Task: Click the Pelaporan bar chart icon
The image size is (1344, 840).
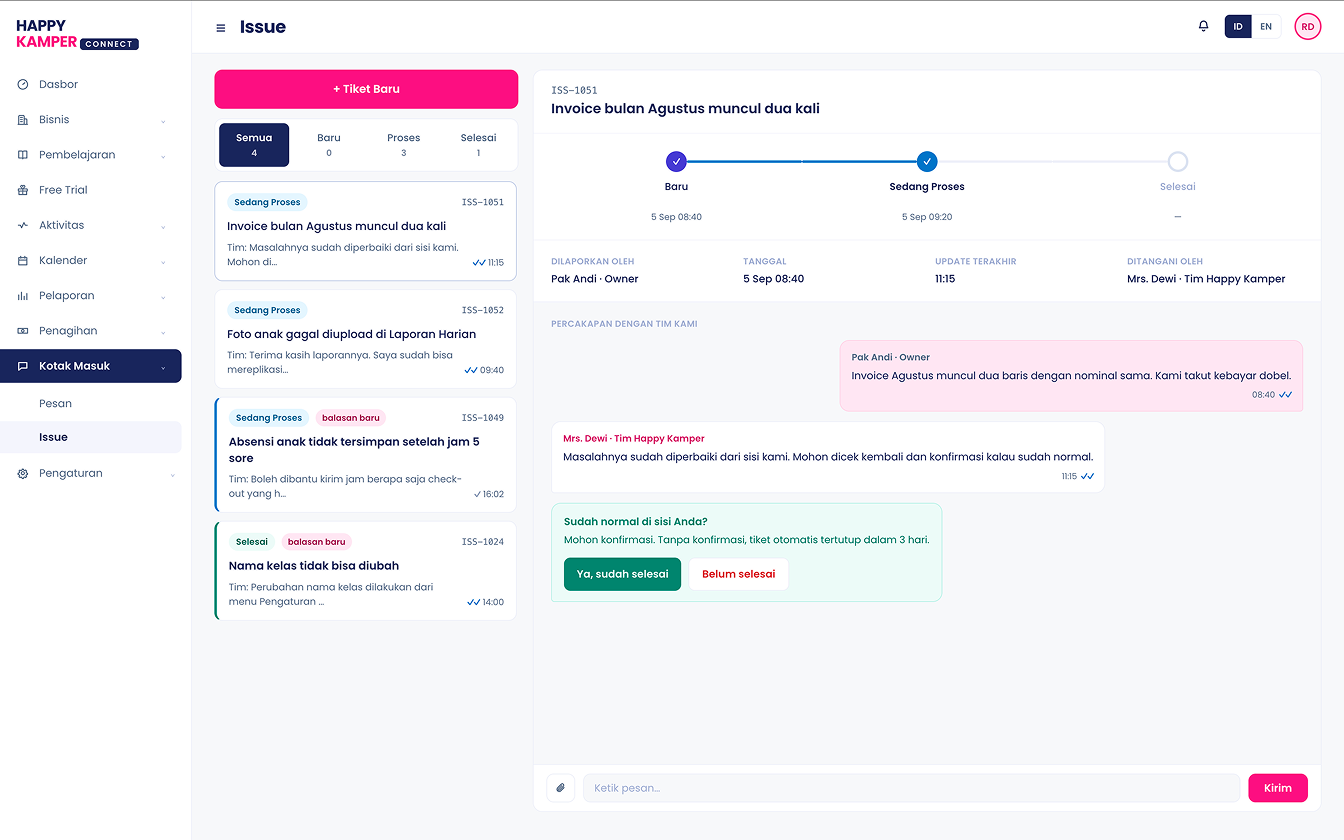Action: pos(23,296)
